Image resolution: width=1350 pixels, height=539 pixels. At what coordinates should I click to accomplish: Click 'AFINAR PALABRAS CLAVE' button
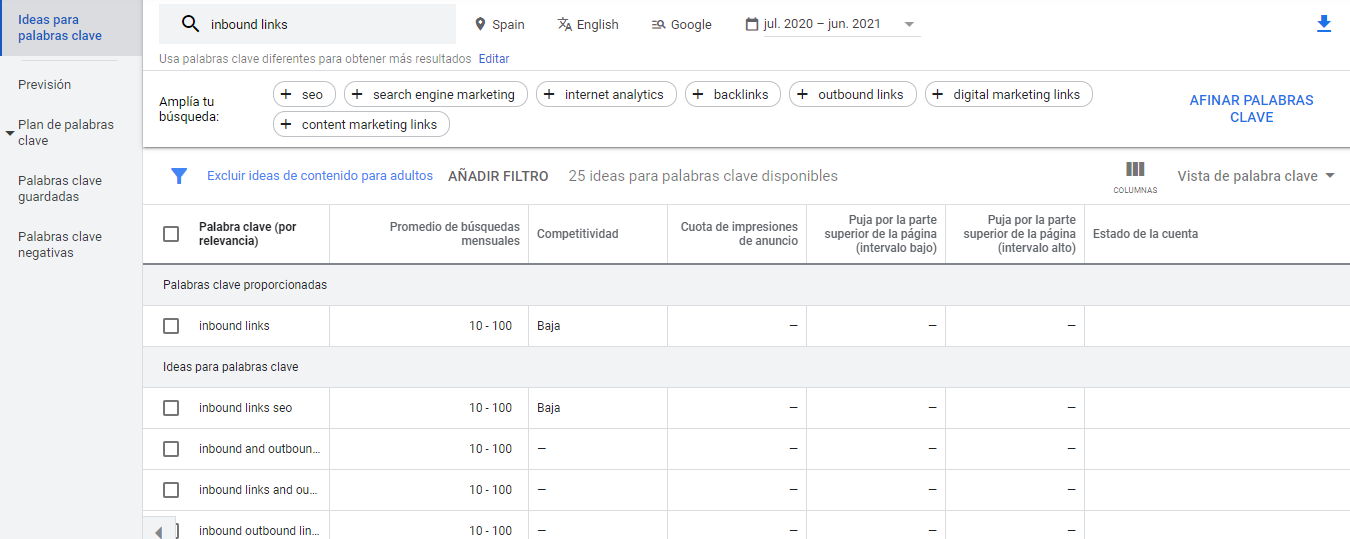tap(1251, 109)
